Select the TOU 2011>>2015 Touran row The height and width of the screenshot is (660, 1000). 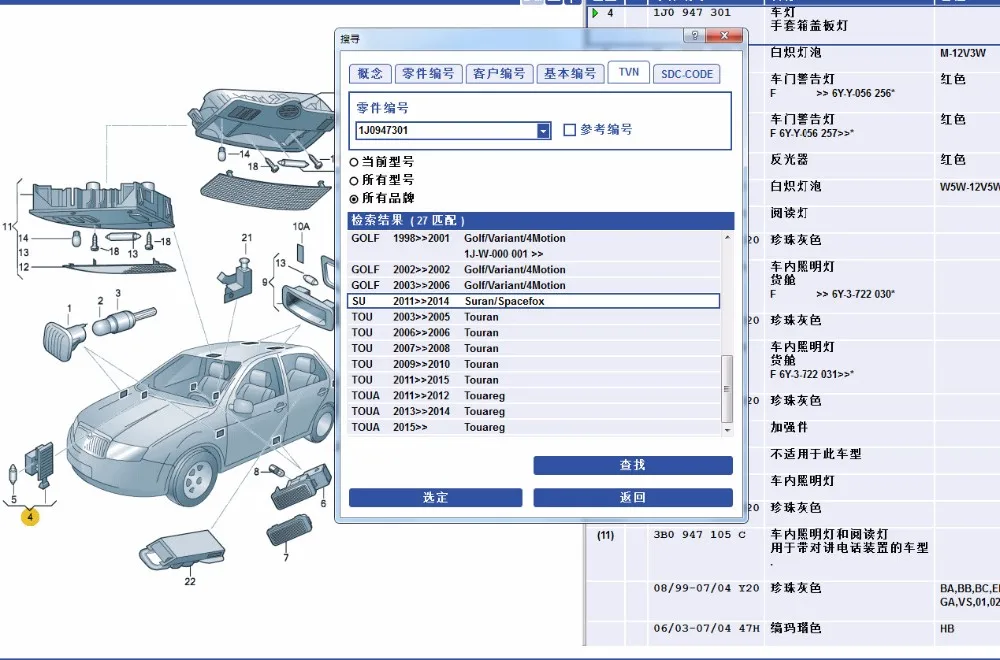[534, 380]
